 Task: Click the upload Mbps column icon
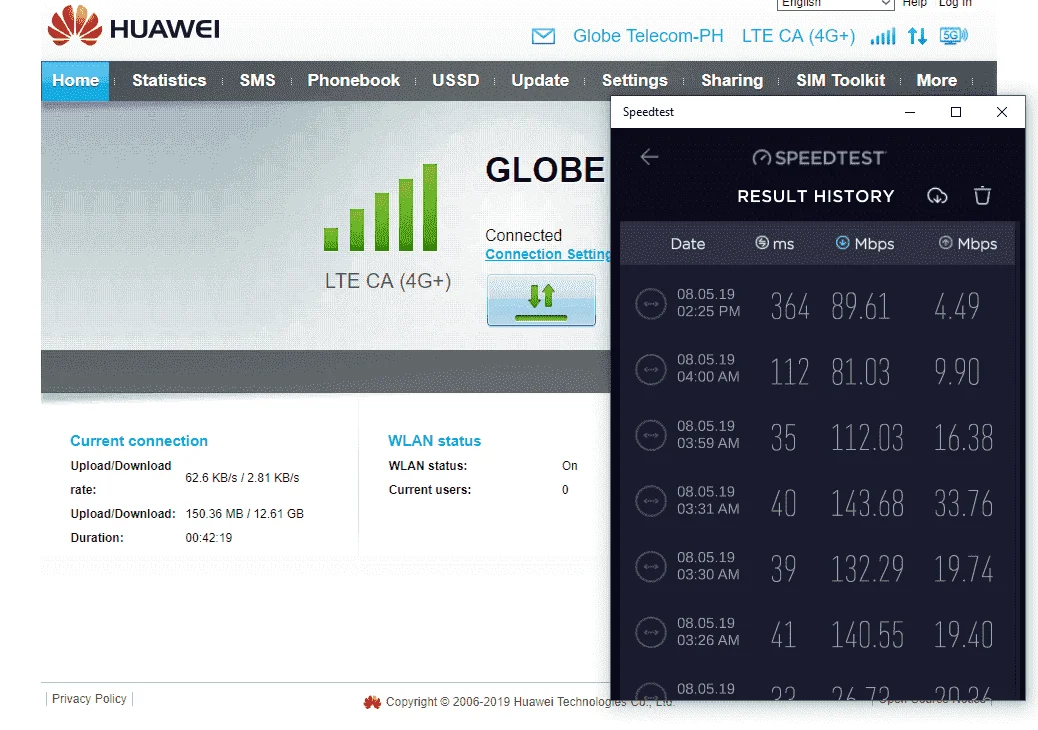click(x=945, y=243)
